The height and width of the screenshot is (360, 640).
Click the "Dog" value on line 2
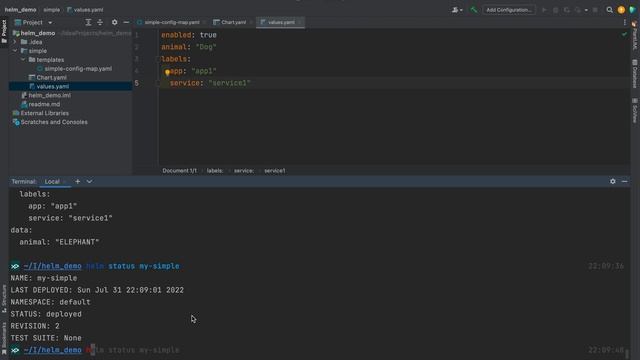[x=206, y=47]
